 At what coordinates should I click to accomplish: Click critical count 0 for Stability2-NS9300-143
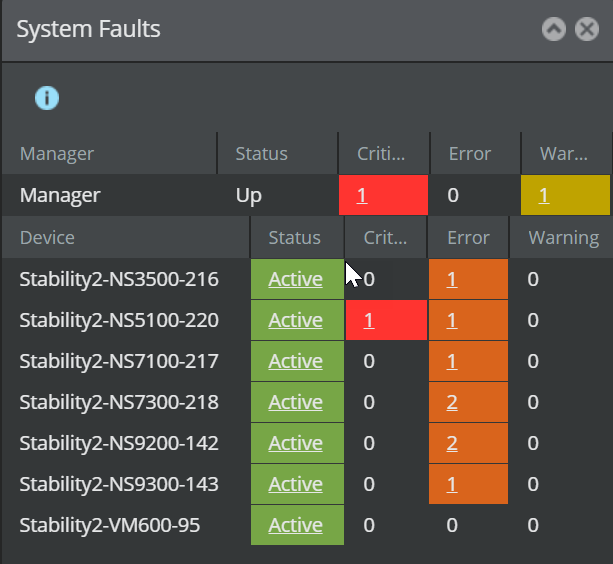[369, 484]
